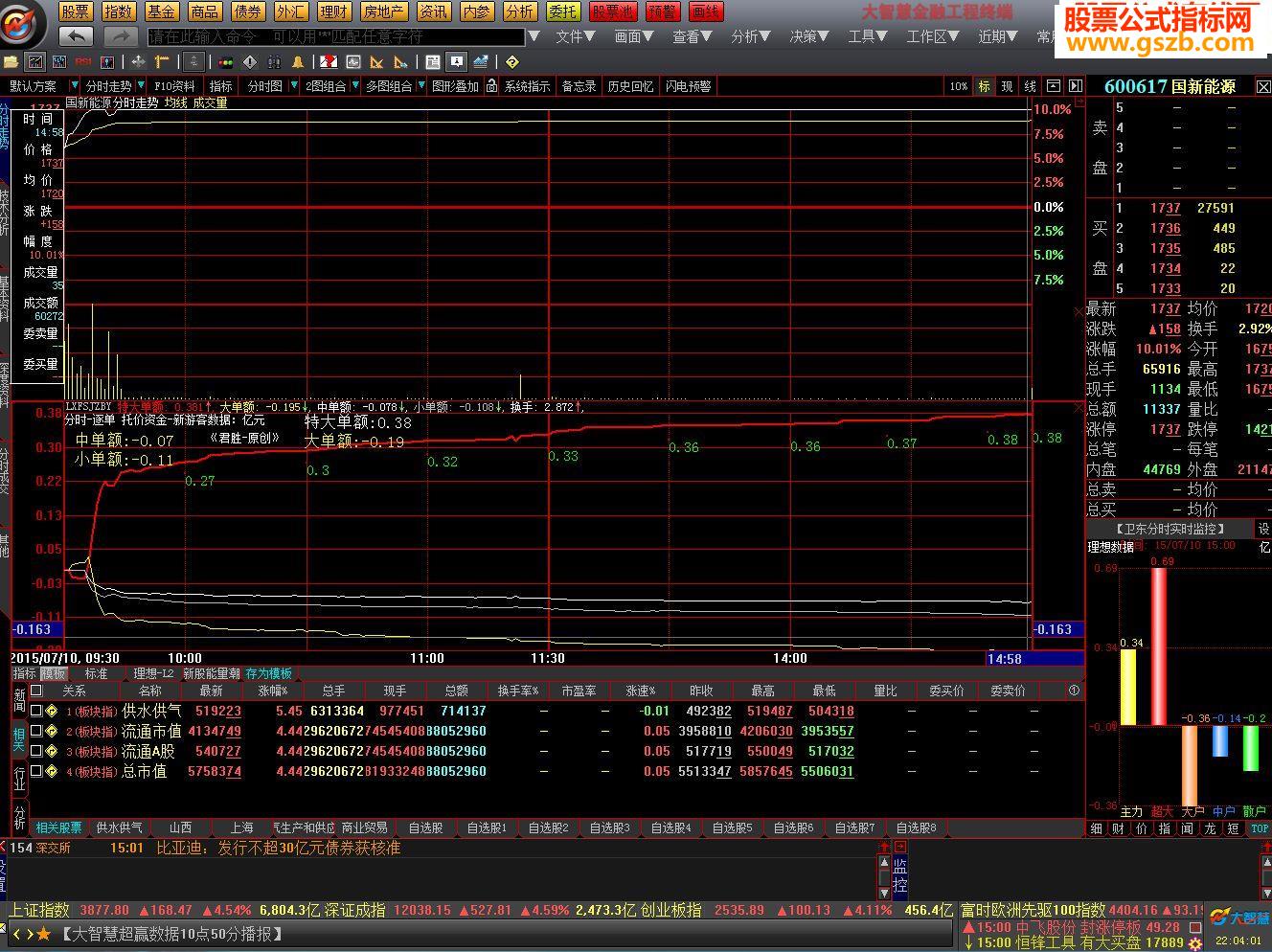Click the yellow diamond icon in 供水供气 row

click(53, 711)
